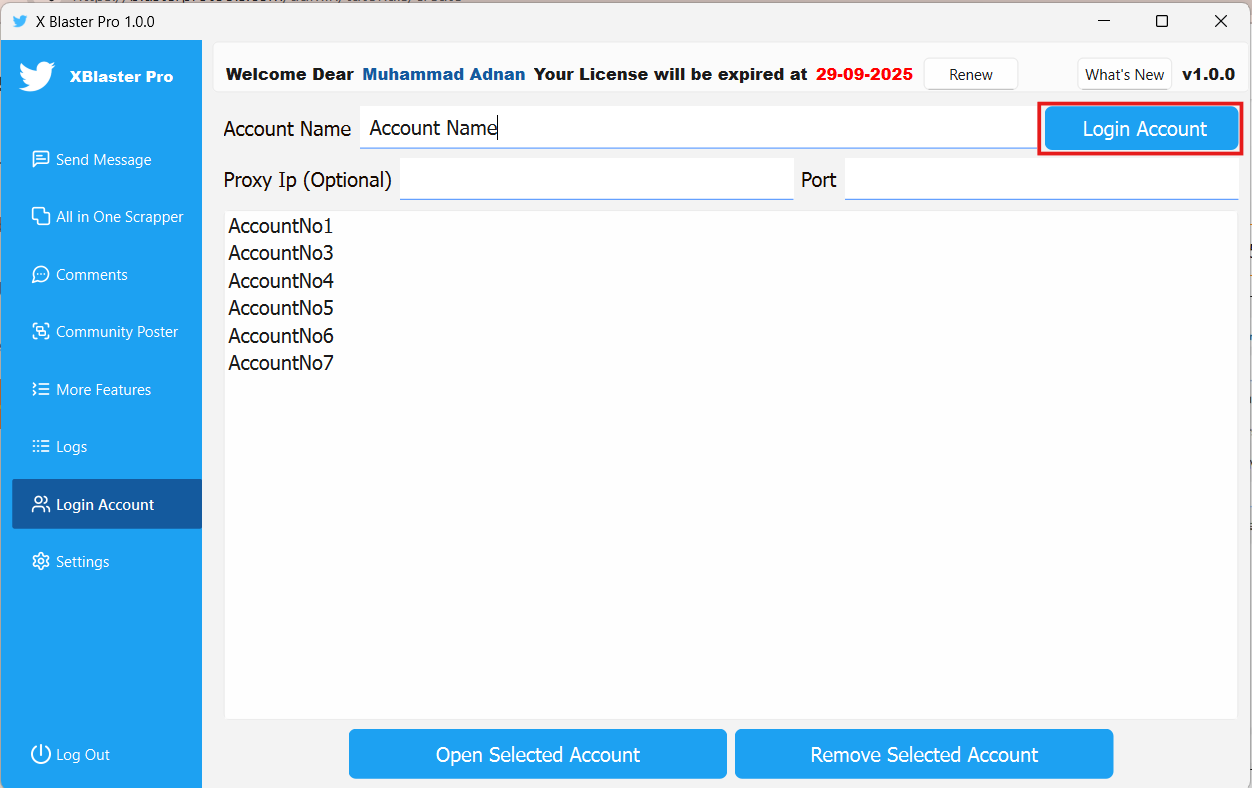Focus the Account Name text field
Viewport: 1252px width, 788px height.
coord(697,128)
